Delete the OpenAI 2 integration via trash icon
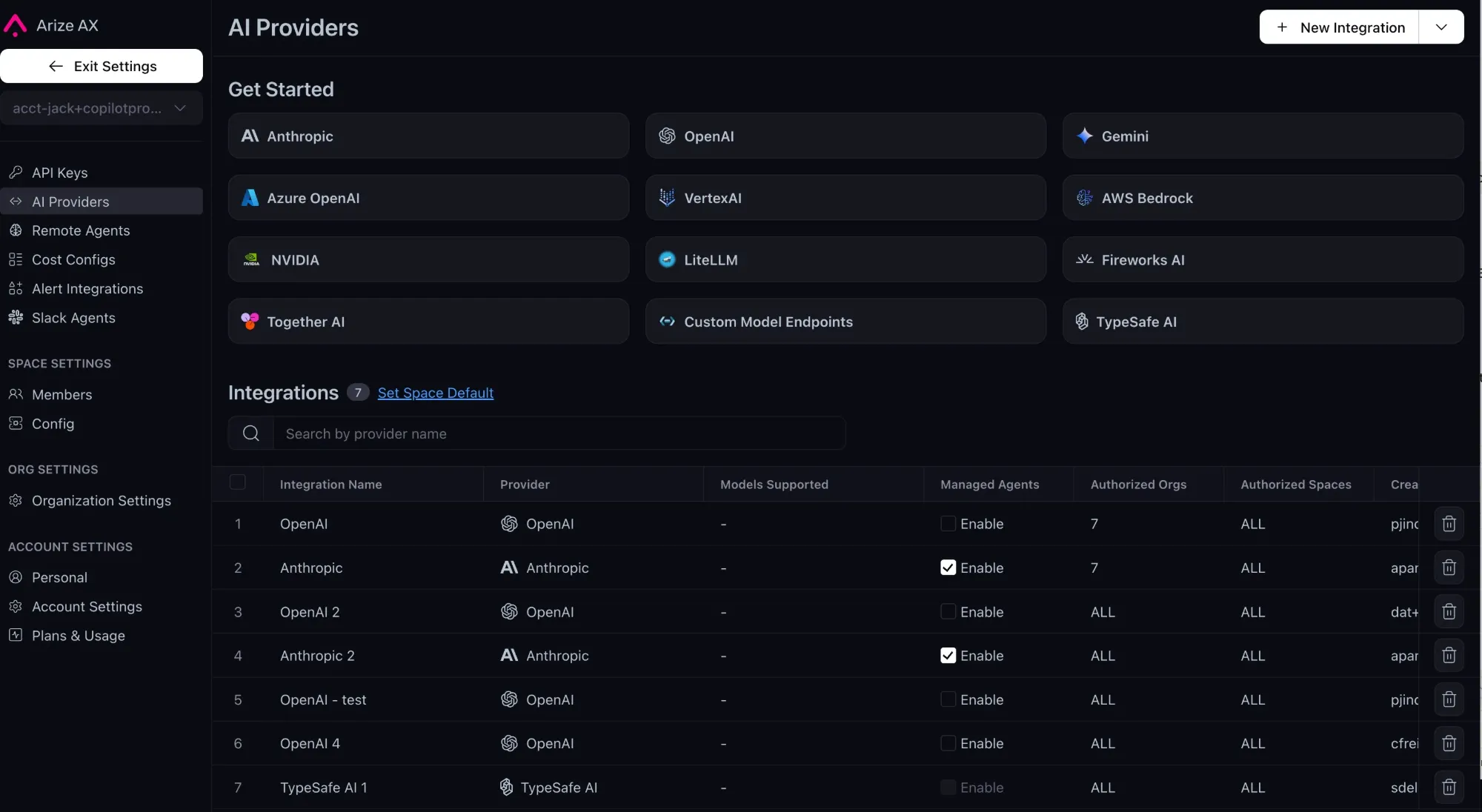Image resolution: width=1482 pixels, height=812 pixels. coord(1449,612)
